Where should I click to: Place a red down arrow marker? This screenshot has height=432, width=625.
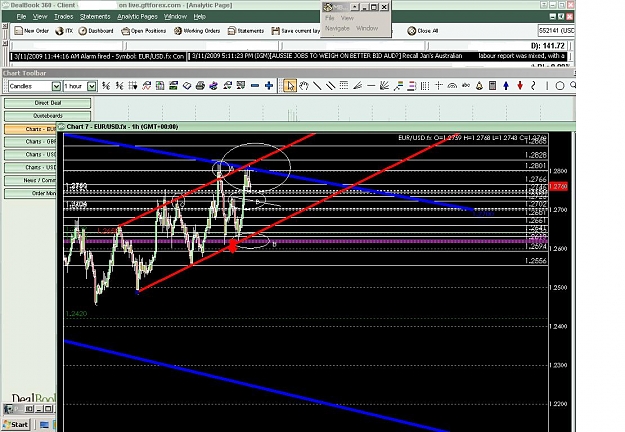tap(520, 86)
